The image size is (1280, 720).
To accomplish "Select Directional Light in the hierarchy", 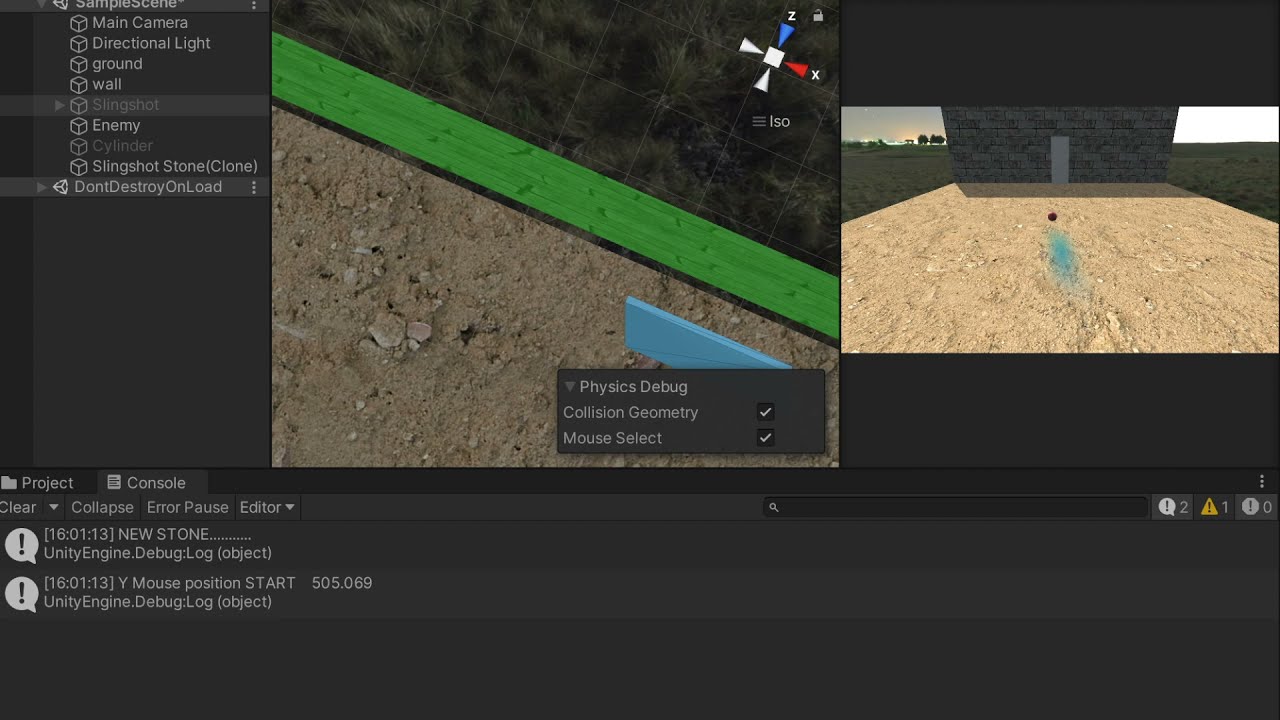I will pyautogui.click(x=151, y=44).
